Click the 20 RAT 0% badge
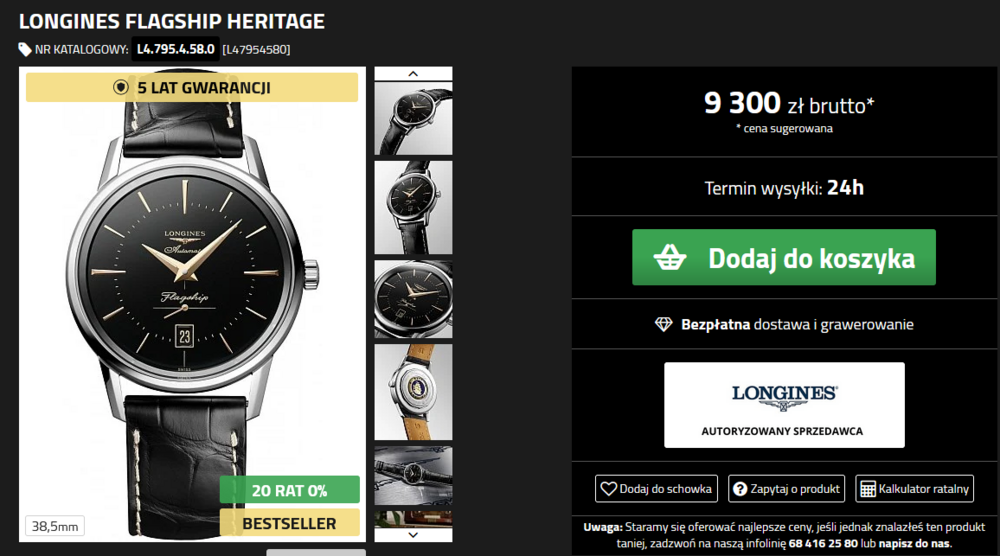The image size is (1000, 556). point(290,490)
